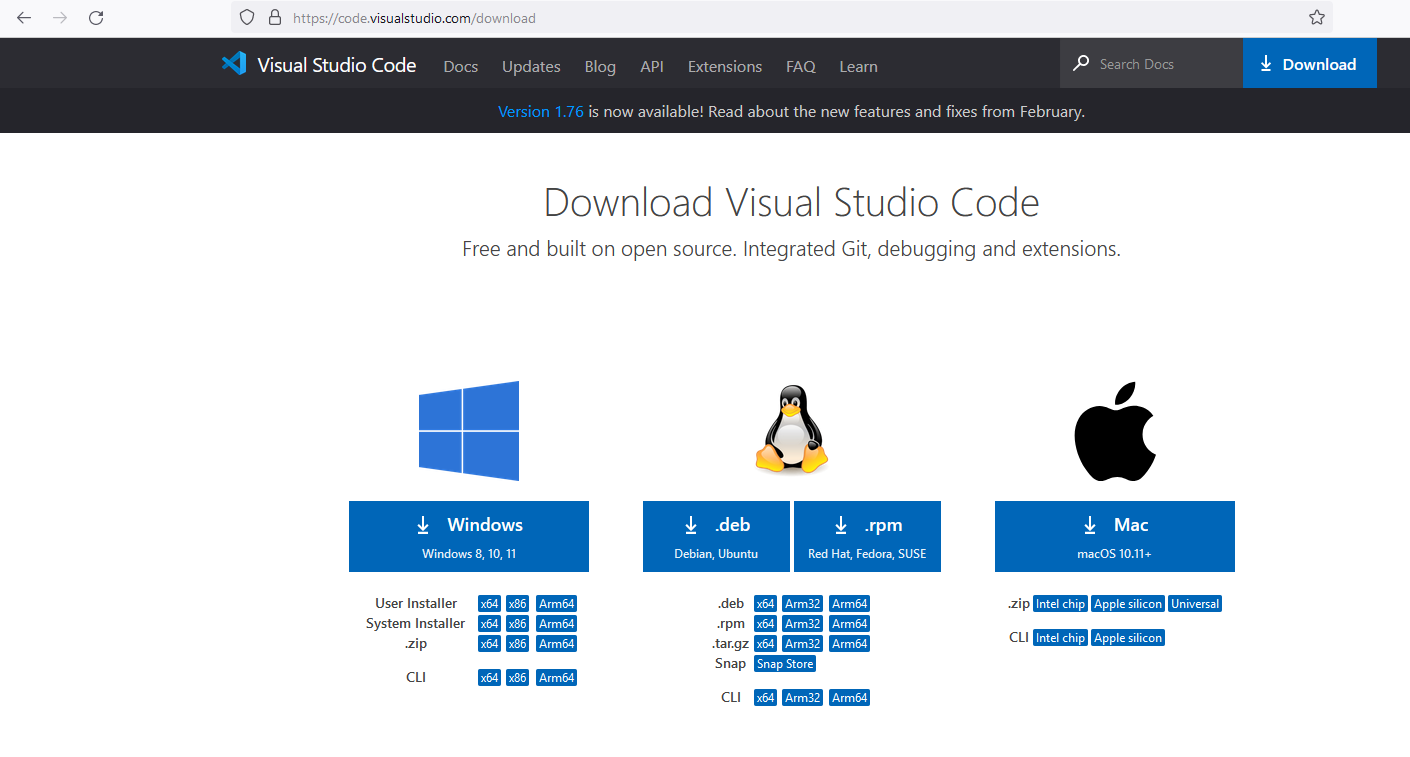Image resolution: width=1410 pixels, height=757 pixels.
Task: Select Windows System Installer Arm64
Action: click(557, 624)
